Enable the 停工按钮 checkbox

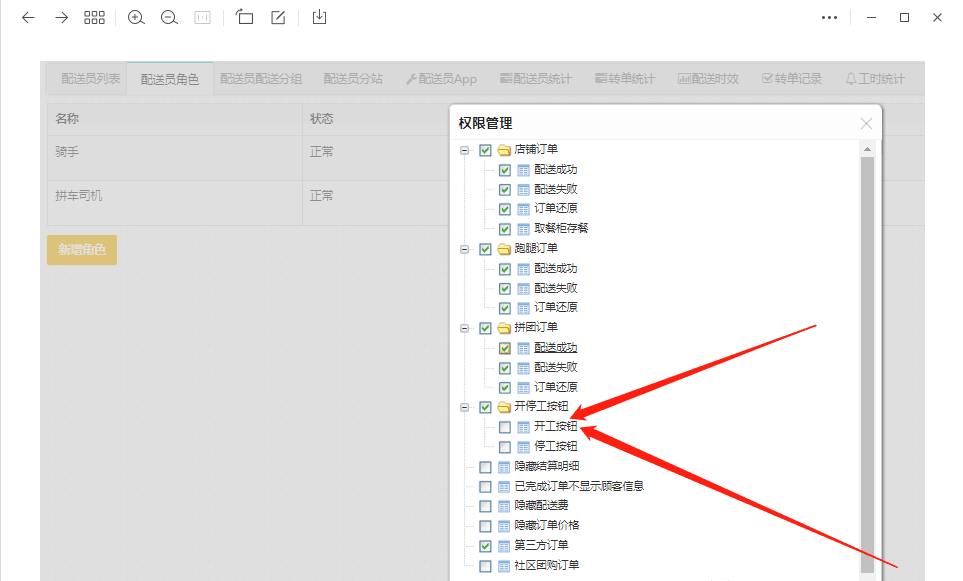[x=505, y=447]
